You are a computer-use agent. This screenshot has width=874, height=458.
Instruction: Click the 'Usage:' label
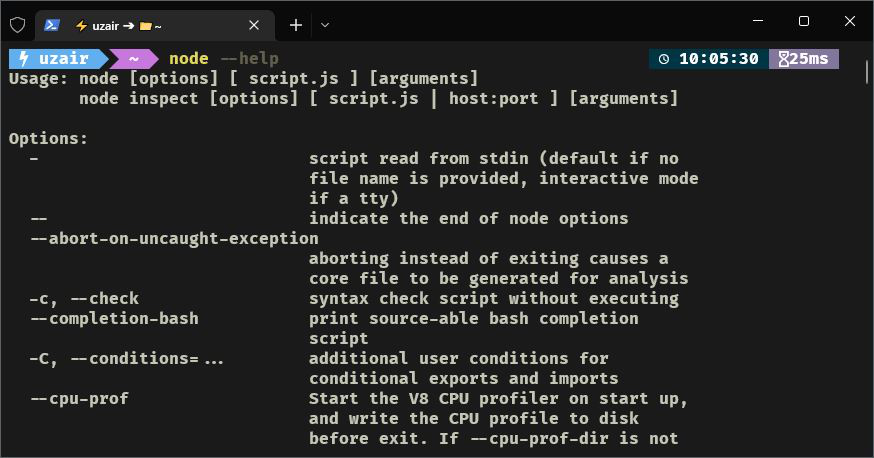point(38,79)
